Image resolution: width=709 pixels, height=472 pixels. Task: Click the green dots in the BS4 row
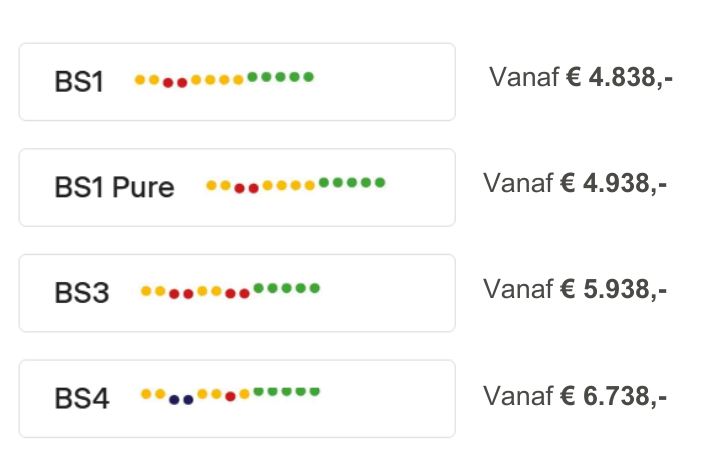(287, 392)
